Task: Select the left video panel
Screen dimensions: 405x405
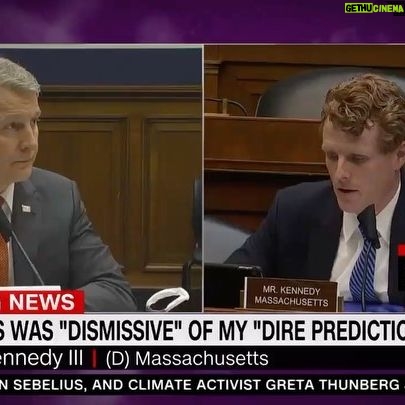Action: pyautogui.click(x=101, y=179)
